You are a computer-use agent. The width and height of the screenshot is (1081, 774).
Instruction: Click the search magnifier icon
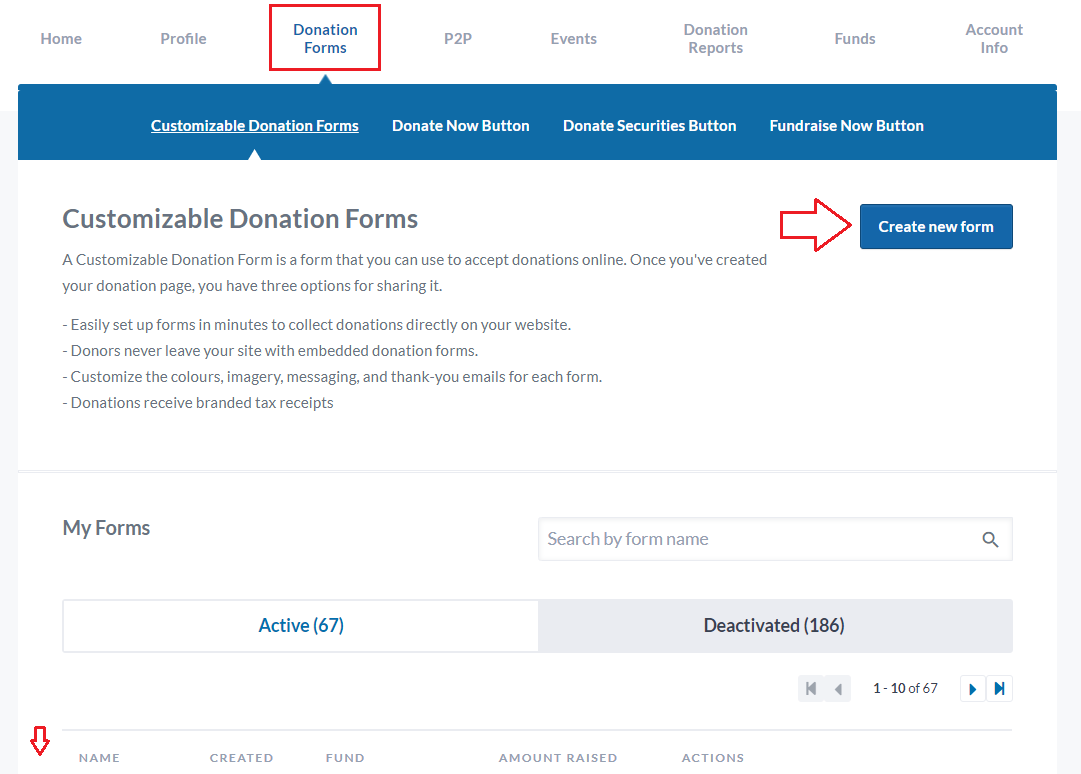tap(990, 540)
